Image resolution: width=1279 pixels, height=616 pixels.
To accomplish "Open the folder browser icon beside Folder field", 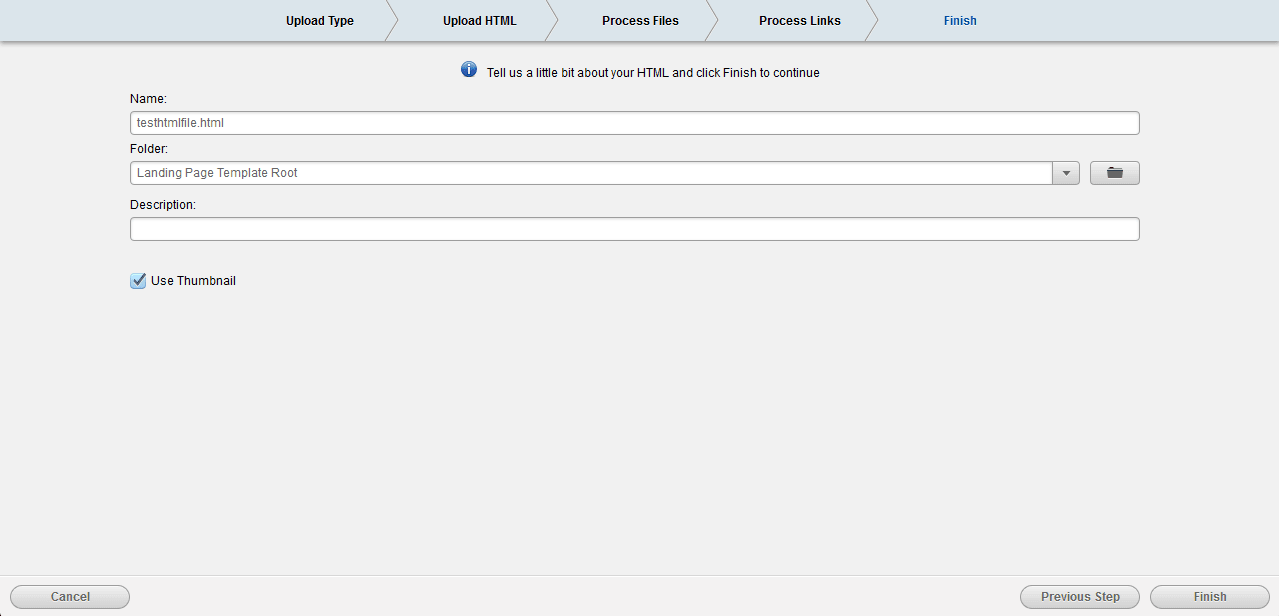I will click(x=1114, y=172).
